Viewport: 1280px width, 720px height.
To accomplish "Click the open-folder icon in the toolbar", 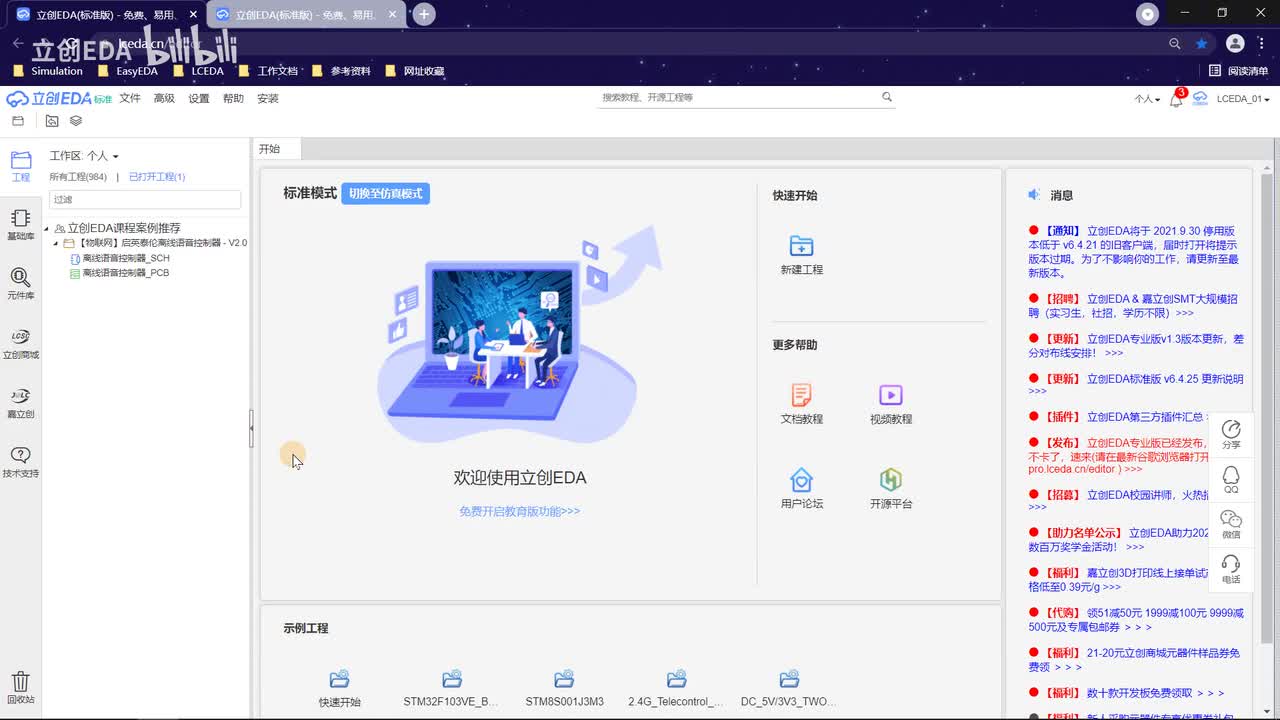I will tap(18, 121).
